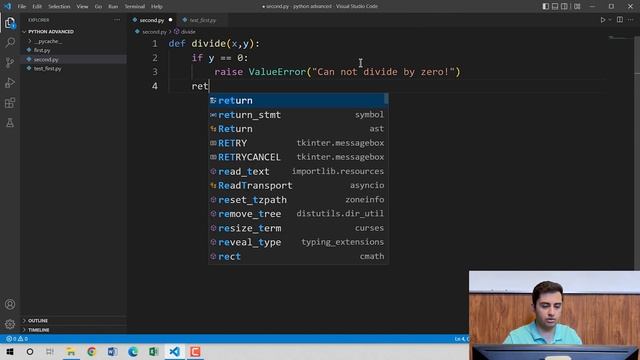Select the reset_tzpath suggestion
This screenshot has width=640, height=360.
click(x=298, y=200)
